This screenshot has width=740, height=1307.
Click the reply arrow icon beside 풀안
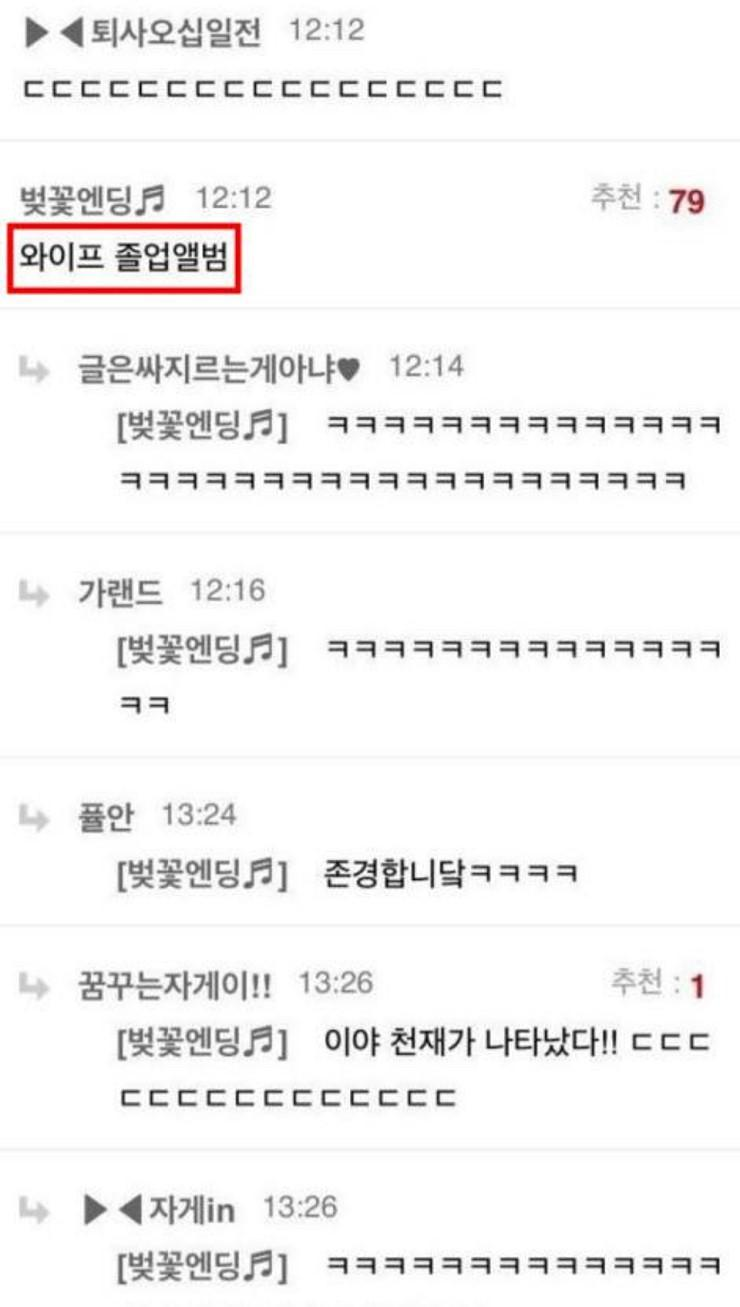[34, 816]
